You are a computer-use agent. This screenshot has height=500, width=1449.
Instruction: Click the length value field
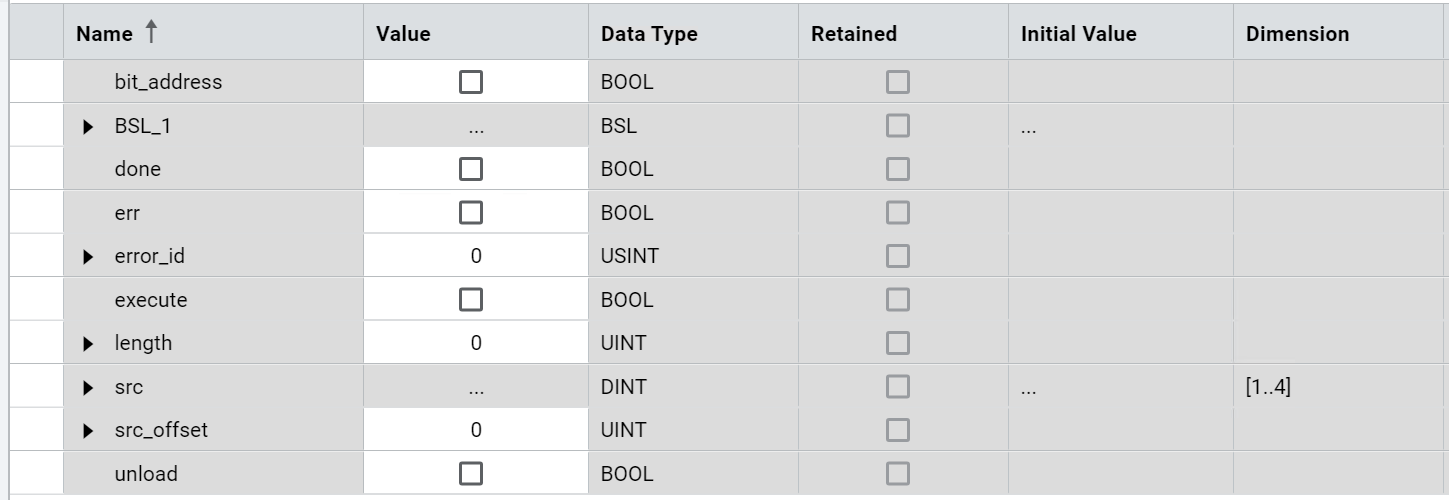475,344
